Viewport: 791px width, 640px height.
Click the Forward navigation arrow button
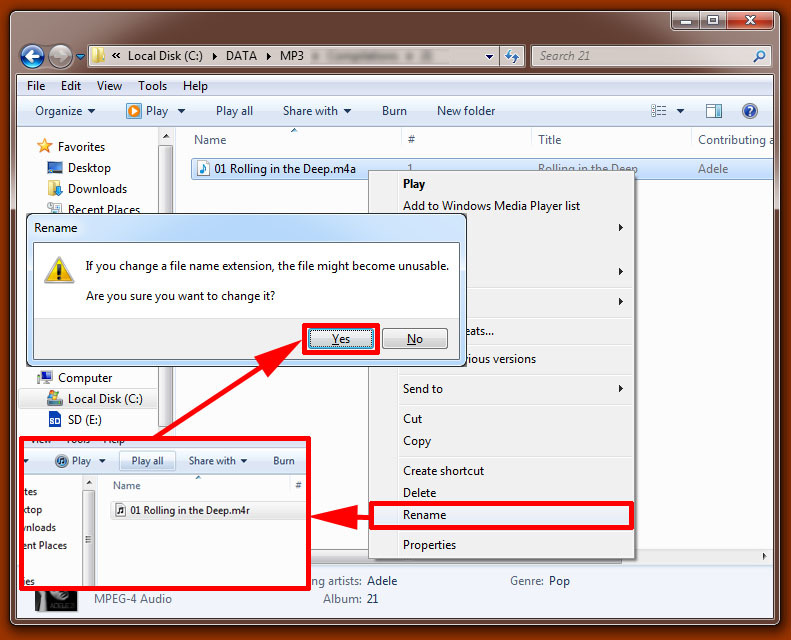coord(61,56)
